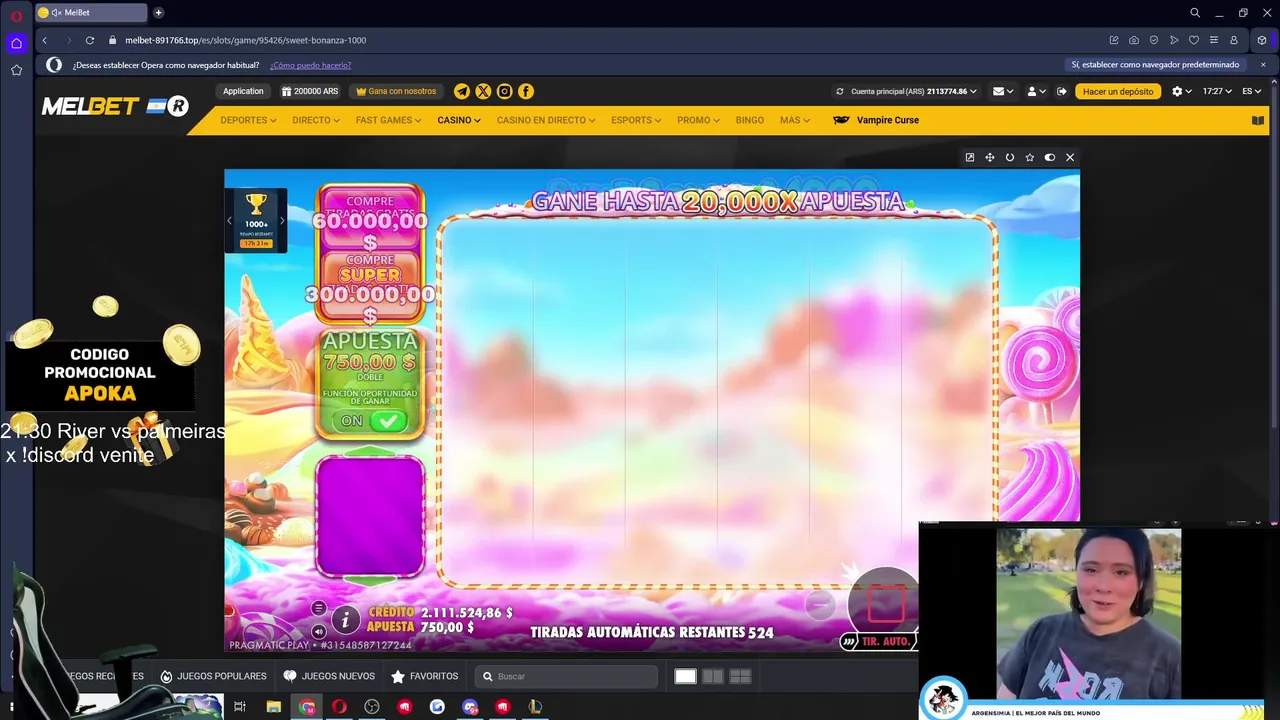Image resolution: width=1280 pixels, height=720 pixels.
Task: Click the logout arrow icon
Action: pos(1062,91)
